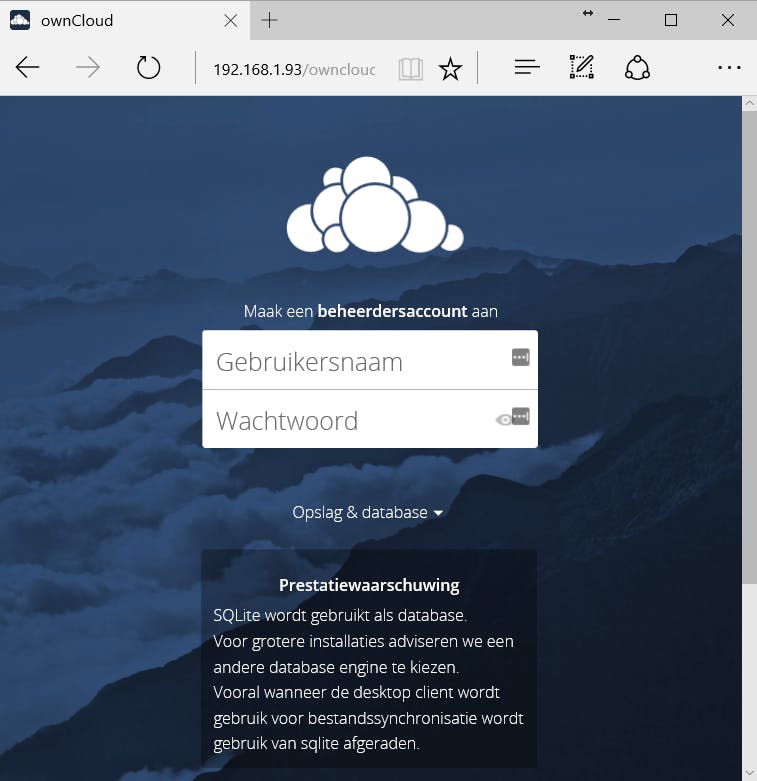757x781 pixels.
Task: Click password manager icon in Gebruikersnaam field
Action: [x=520, y=357]
